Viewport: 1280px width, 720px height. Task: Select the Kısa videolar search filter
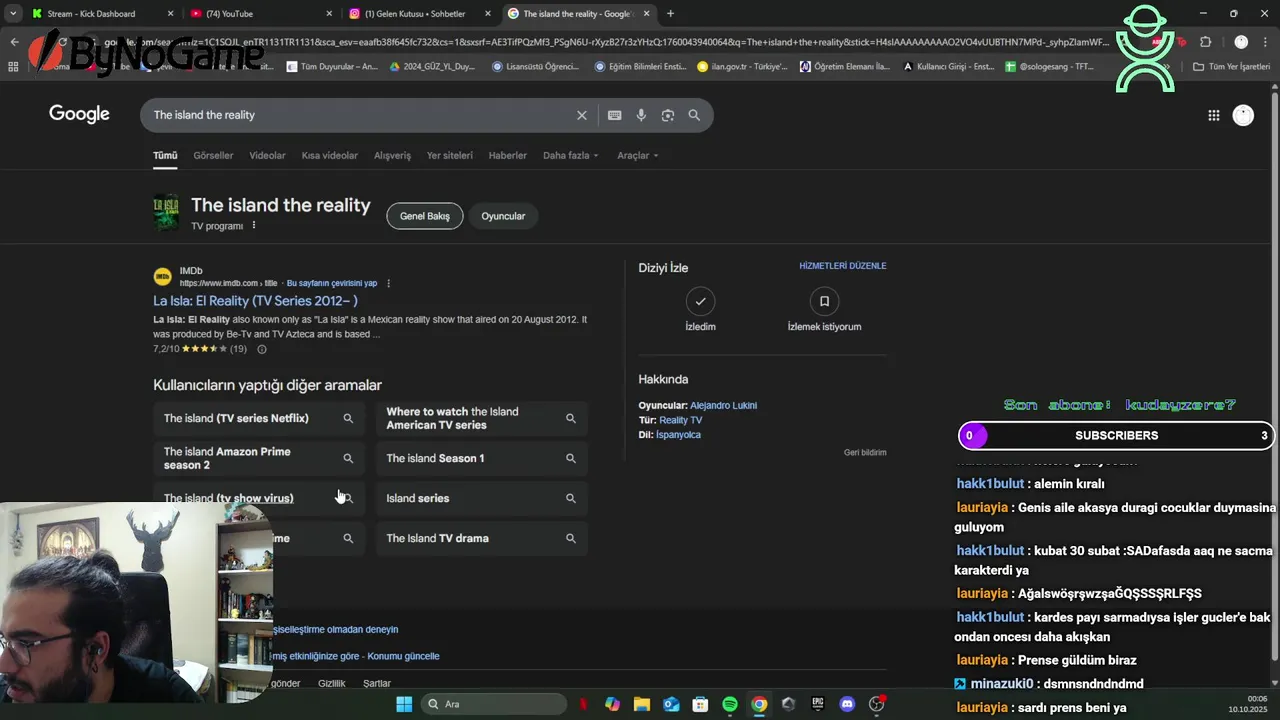tap(330, 155)
